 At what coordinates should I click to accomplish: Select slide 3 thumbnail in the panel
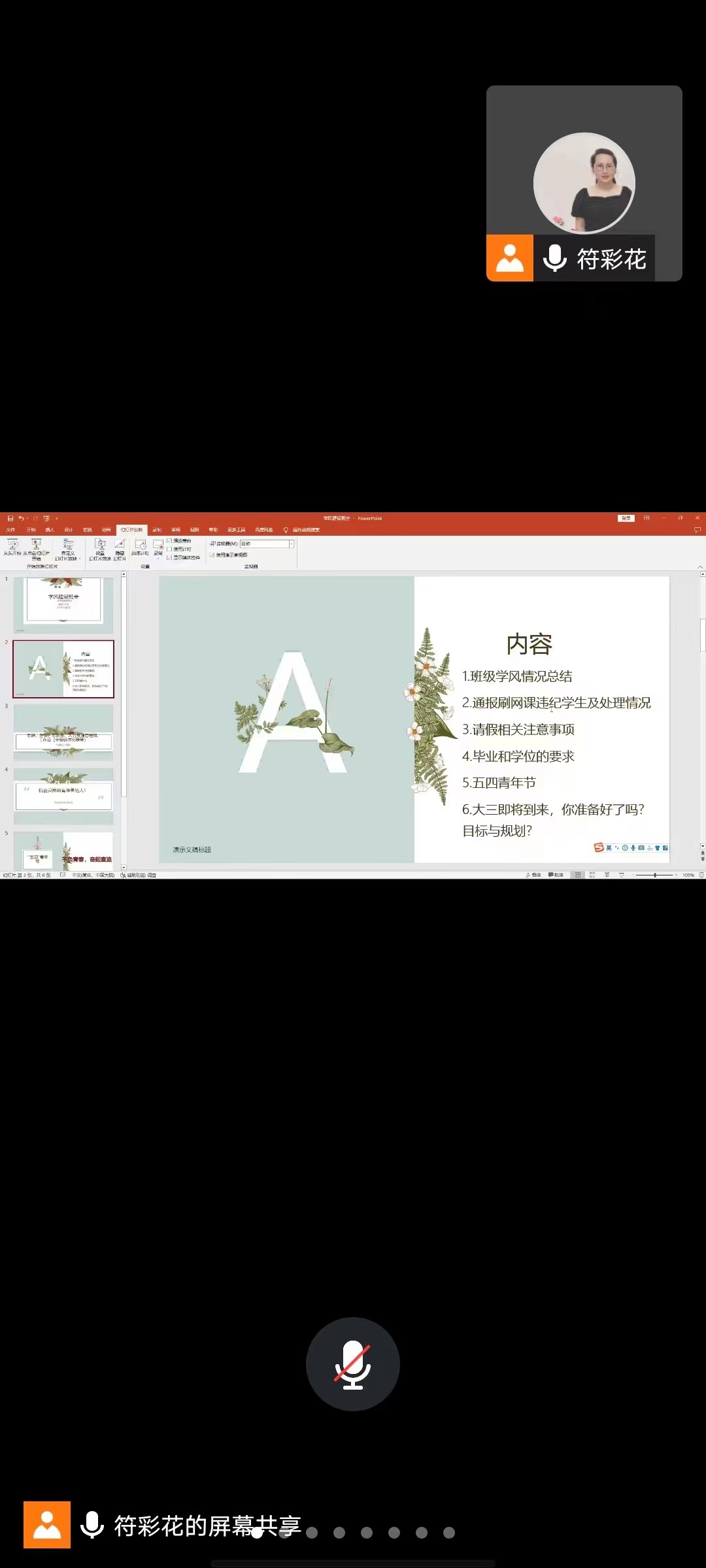[x=63, y=732]
